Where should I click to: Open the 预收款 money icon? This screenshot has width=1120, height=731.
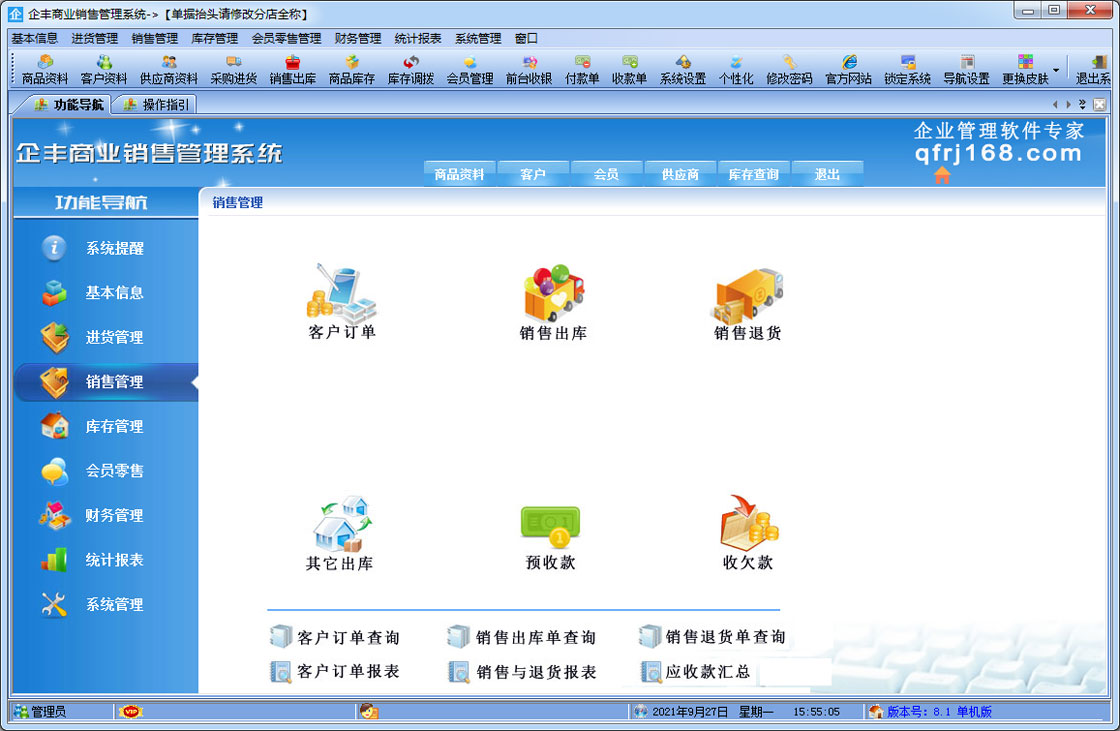coord(550,524)
